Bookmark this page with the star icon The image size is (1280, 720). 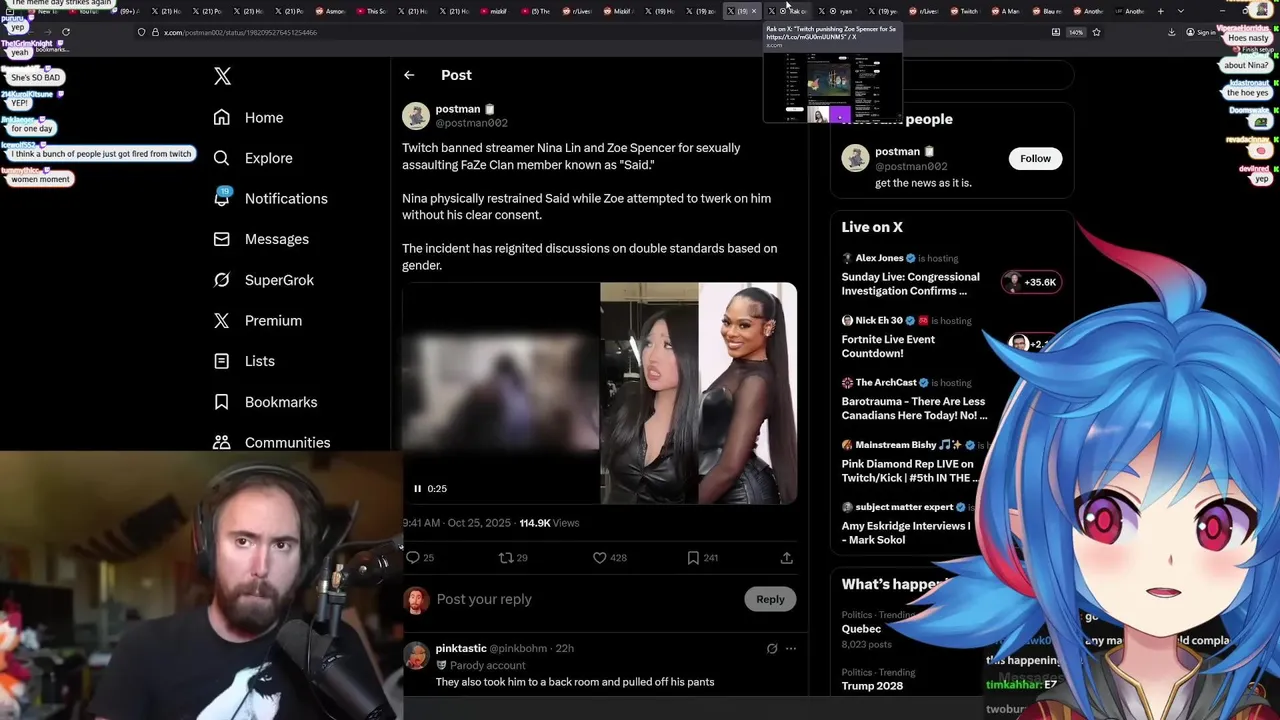click(x=1096, y=32)
